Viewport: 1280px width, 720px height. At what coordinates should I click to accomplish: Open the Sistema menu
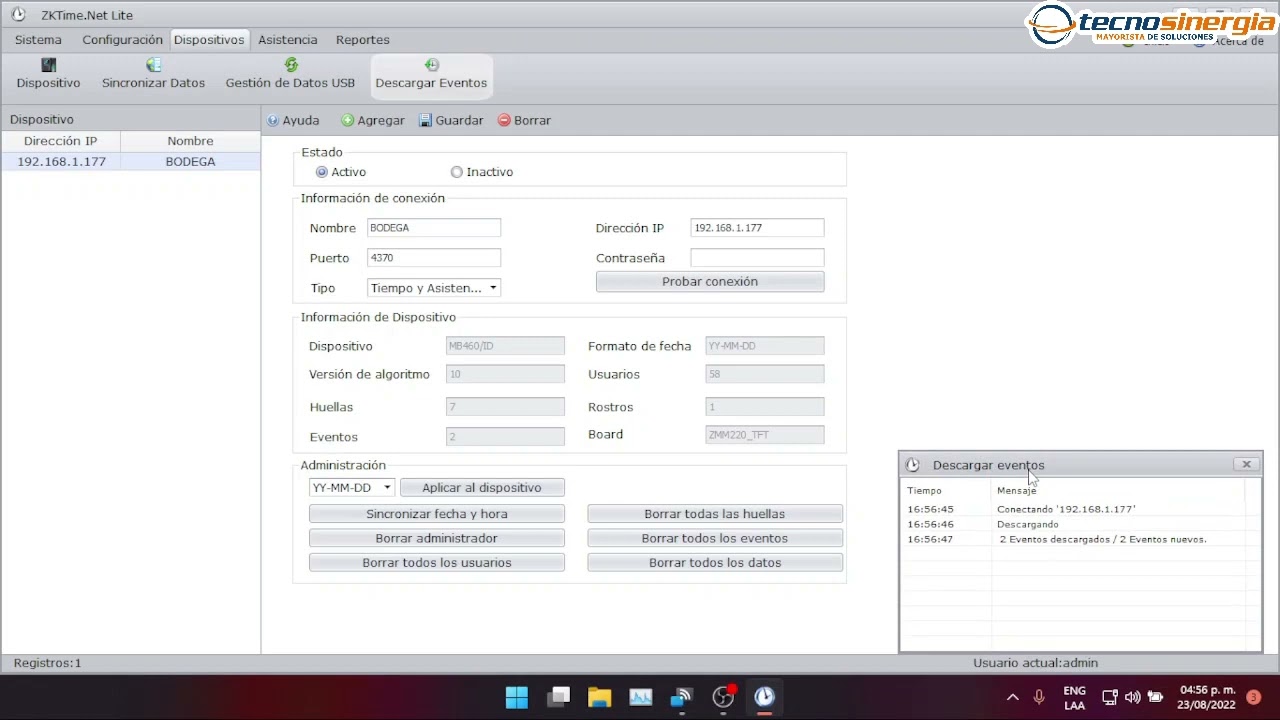38,40
